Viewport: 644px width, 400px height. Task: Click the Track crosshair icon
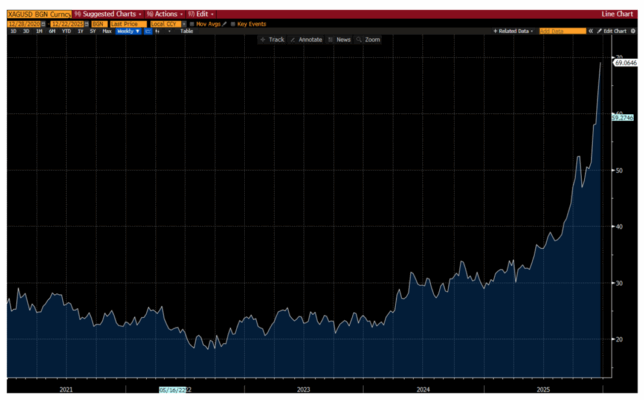coord(262,39)
